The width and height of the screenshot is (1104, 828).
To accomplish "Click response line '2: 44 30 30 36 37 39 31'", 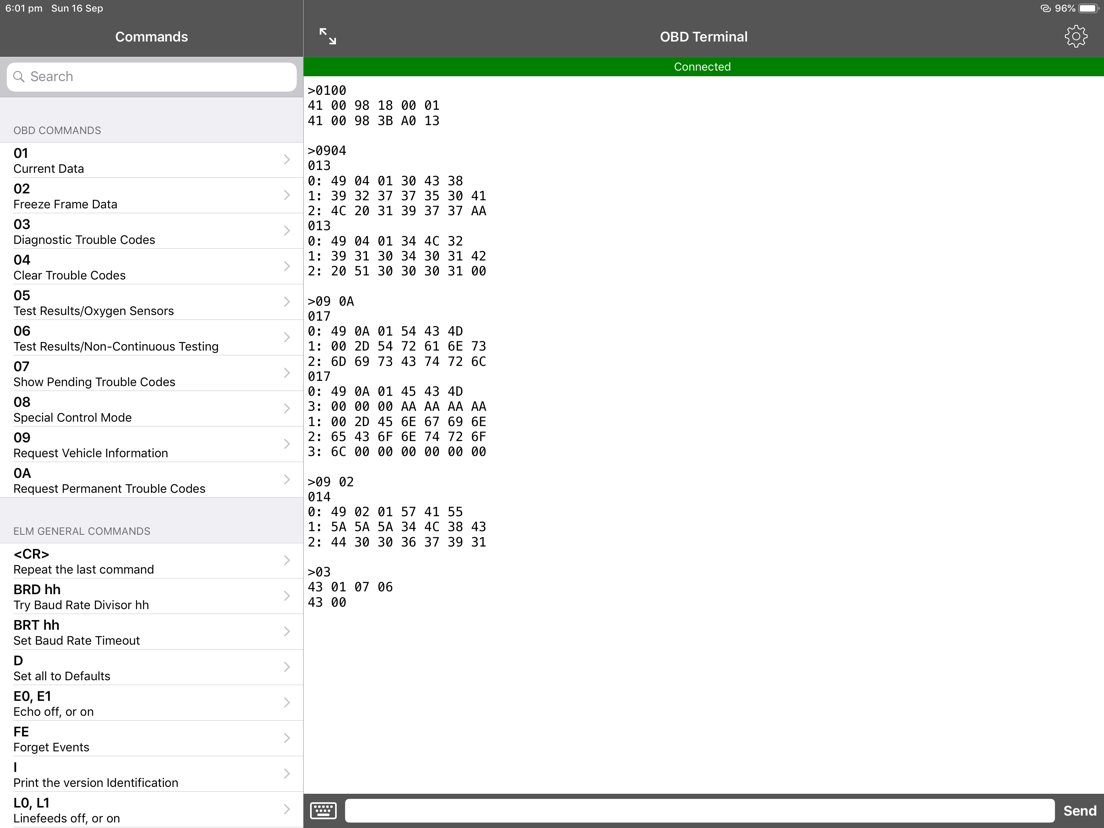I will 396,542.
